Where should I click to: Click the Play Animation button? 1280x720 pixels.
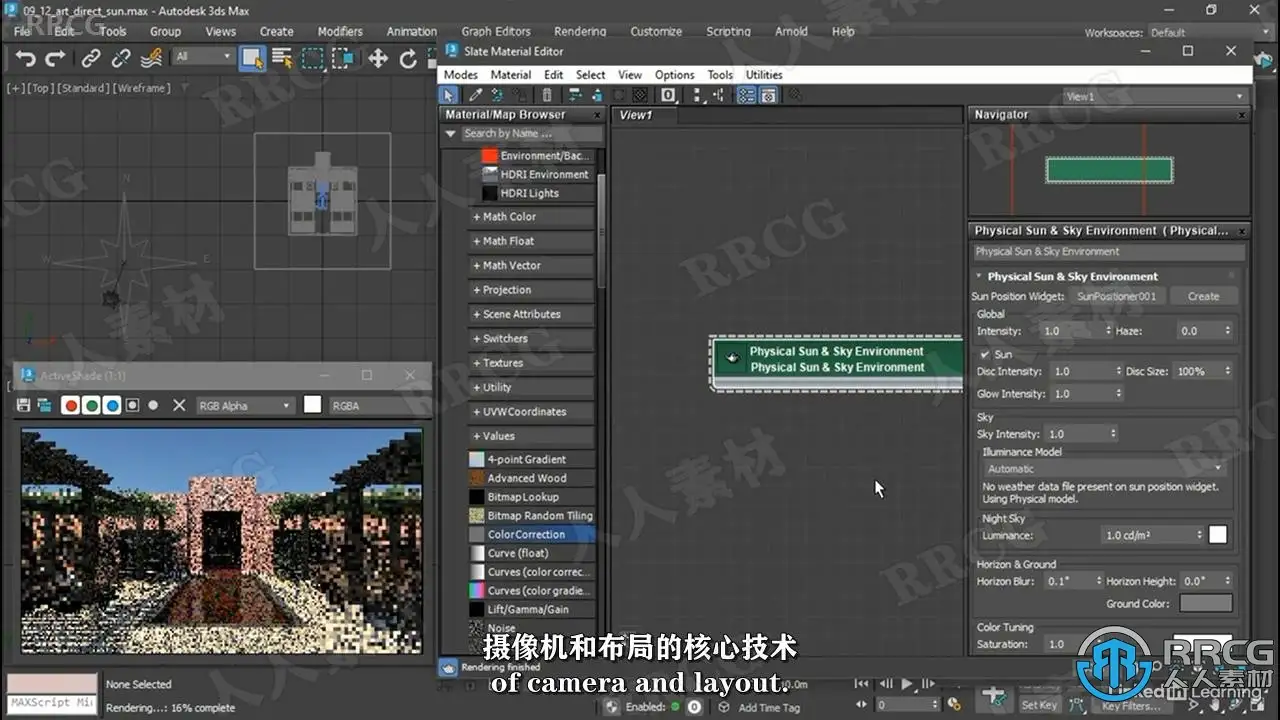pos(908,684)
